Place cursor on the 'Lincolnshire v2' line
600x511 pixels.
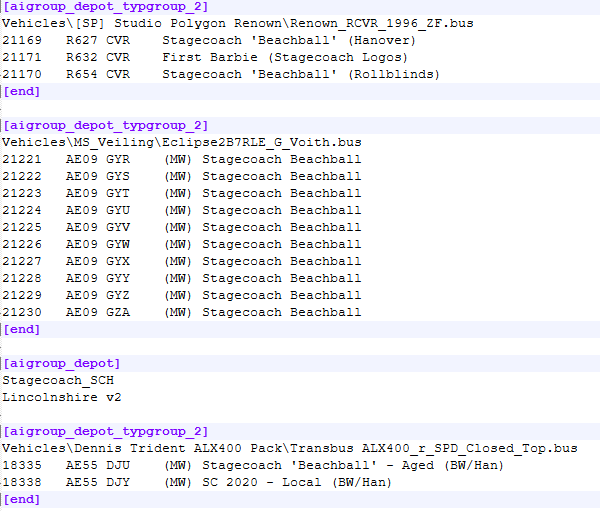click(62, 397)
